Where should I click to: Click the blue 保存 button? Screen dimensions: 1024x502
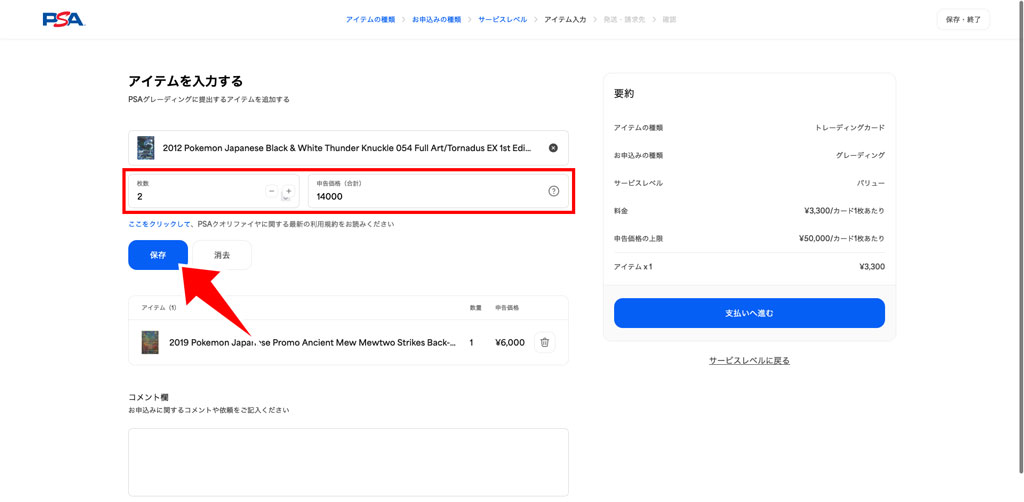(158, 255)
